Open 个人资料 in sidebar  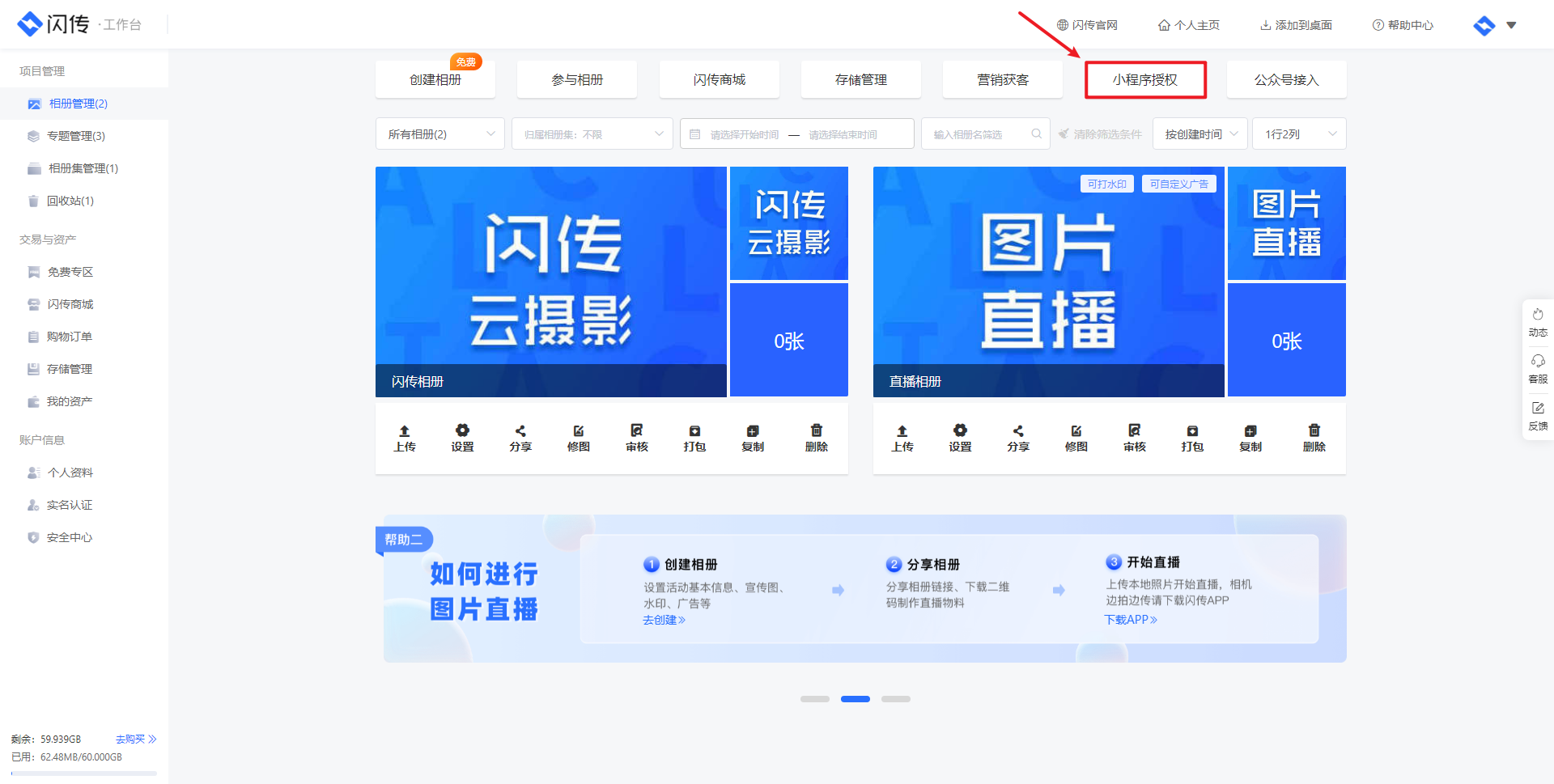point(84,473)
